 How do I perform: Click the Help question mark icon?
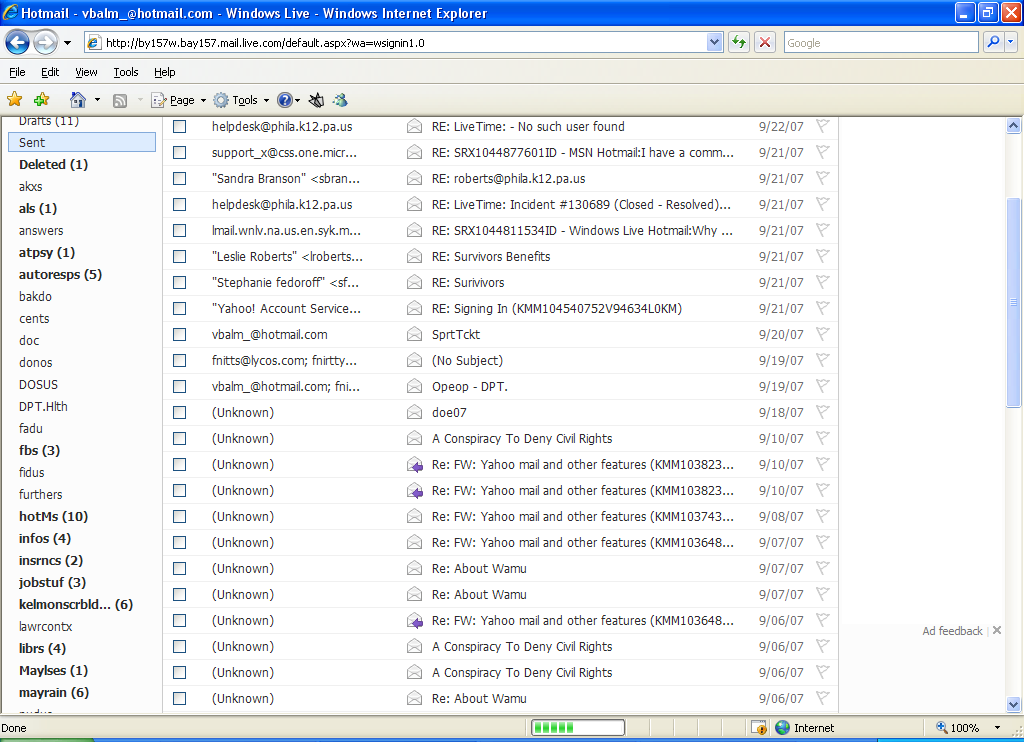point(284,100)
